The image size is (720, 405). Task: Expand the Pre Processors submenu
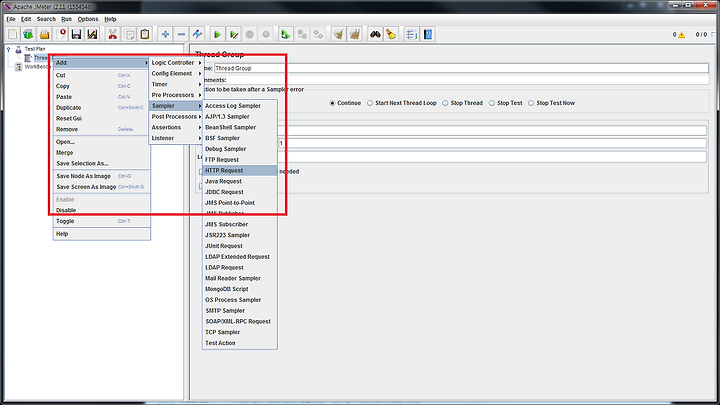(176, 95)
